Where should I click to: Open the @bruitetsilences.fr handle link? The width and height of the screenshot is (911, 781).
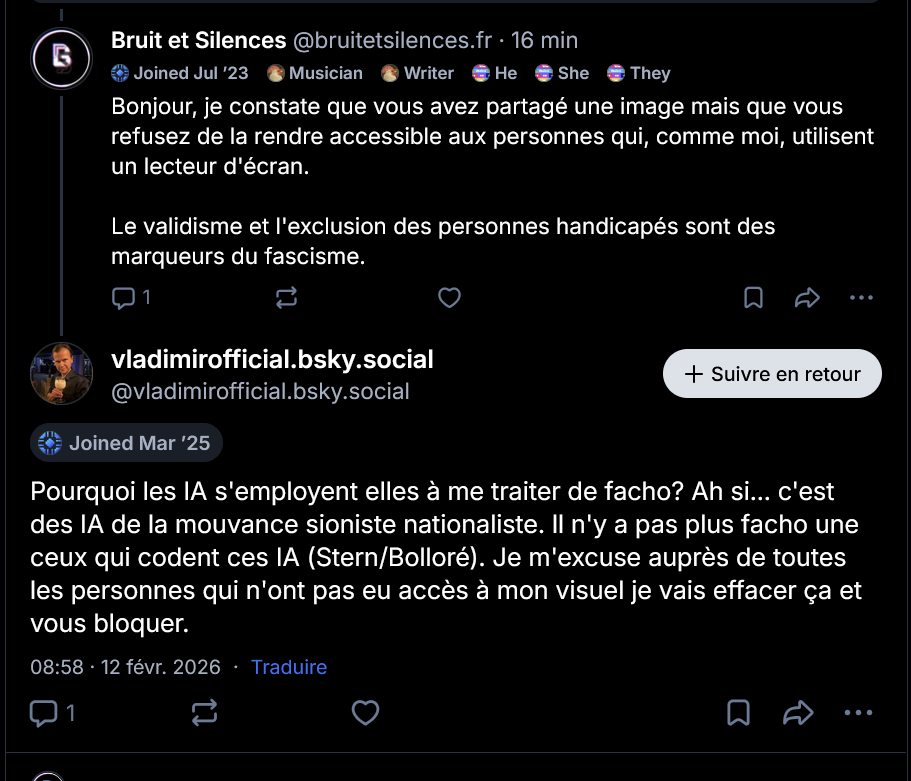tap(392, 41)
